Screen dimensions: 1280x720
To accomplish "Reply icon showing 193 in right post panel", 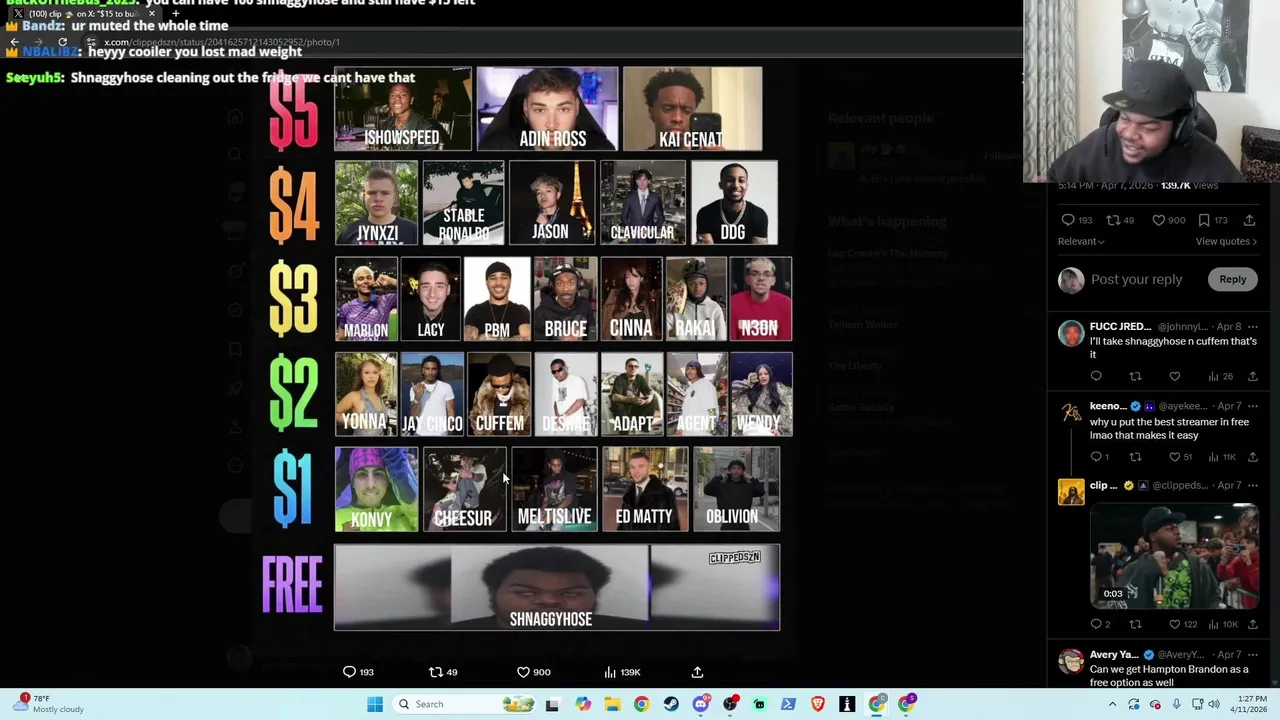I will click(x=1068, y=220).
